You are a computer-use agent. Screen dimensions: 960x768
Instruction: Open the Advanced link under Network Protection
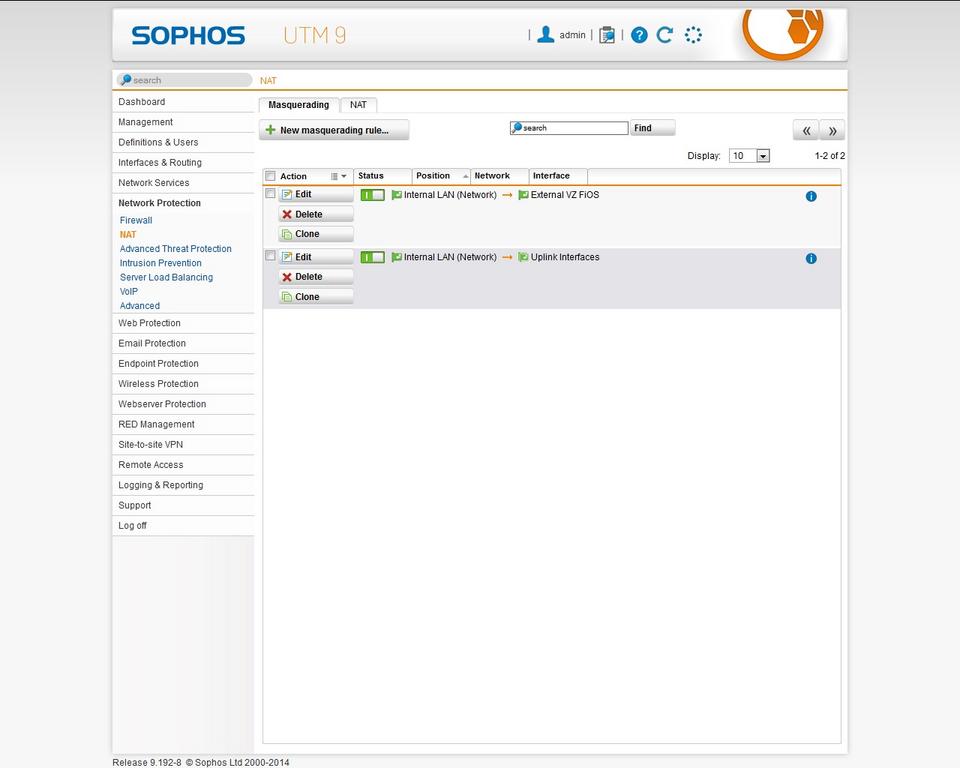click(140, 306)
